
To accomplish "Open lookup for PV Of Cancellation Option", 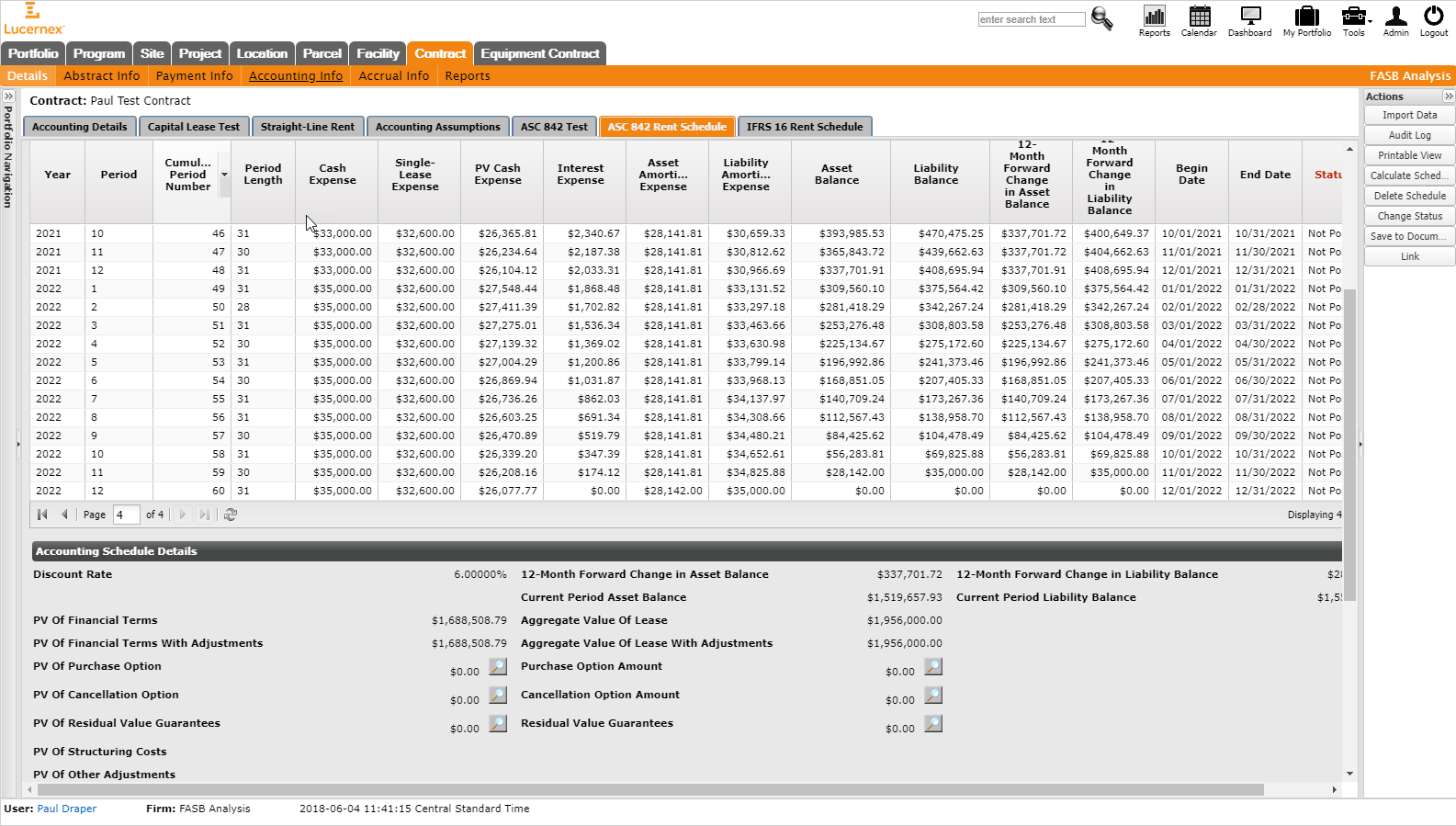I will (x=498, y=696).
